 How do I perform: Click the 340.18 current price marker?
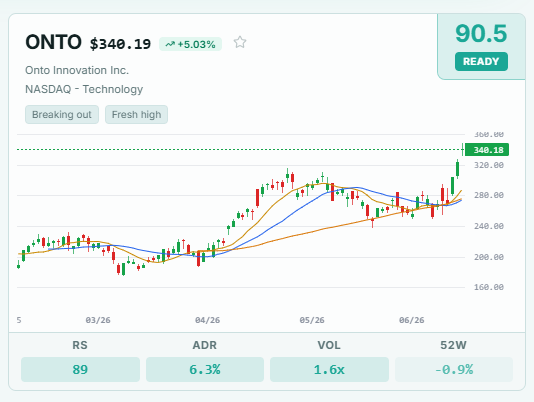tap(487, 150)
